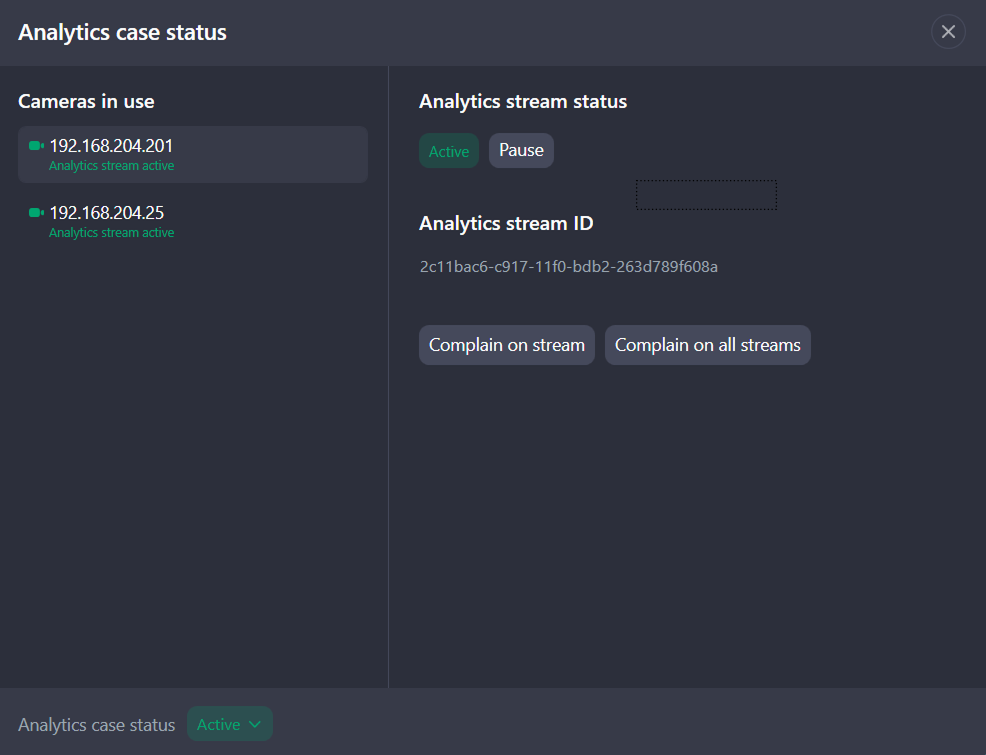Screen dimensions: 986x755
Task: Pause the analytics stream
Action: (x=521, y=150)
